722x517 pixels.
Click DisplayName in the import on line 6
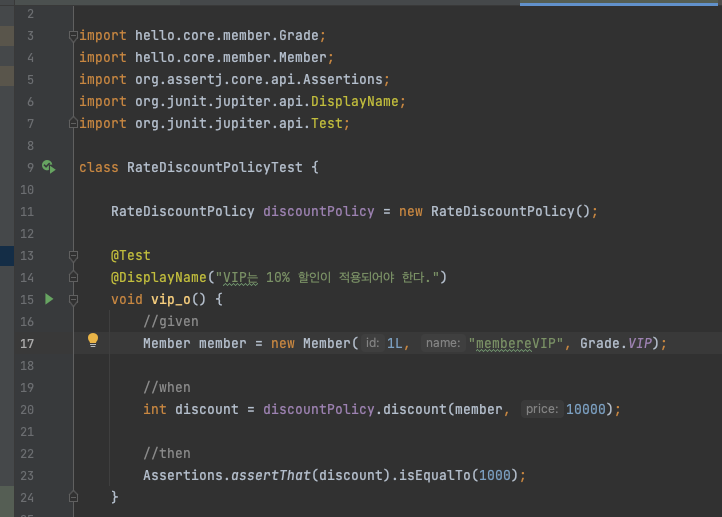click(355, 101)
